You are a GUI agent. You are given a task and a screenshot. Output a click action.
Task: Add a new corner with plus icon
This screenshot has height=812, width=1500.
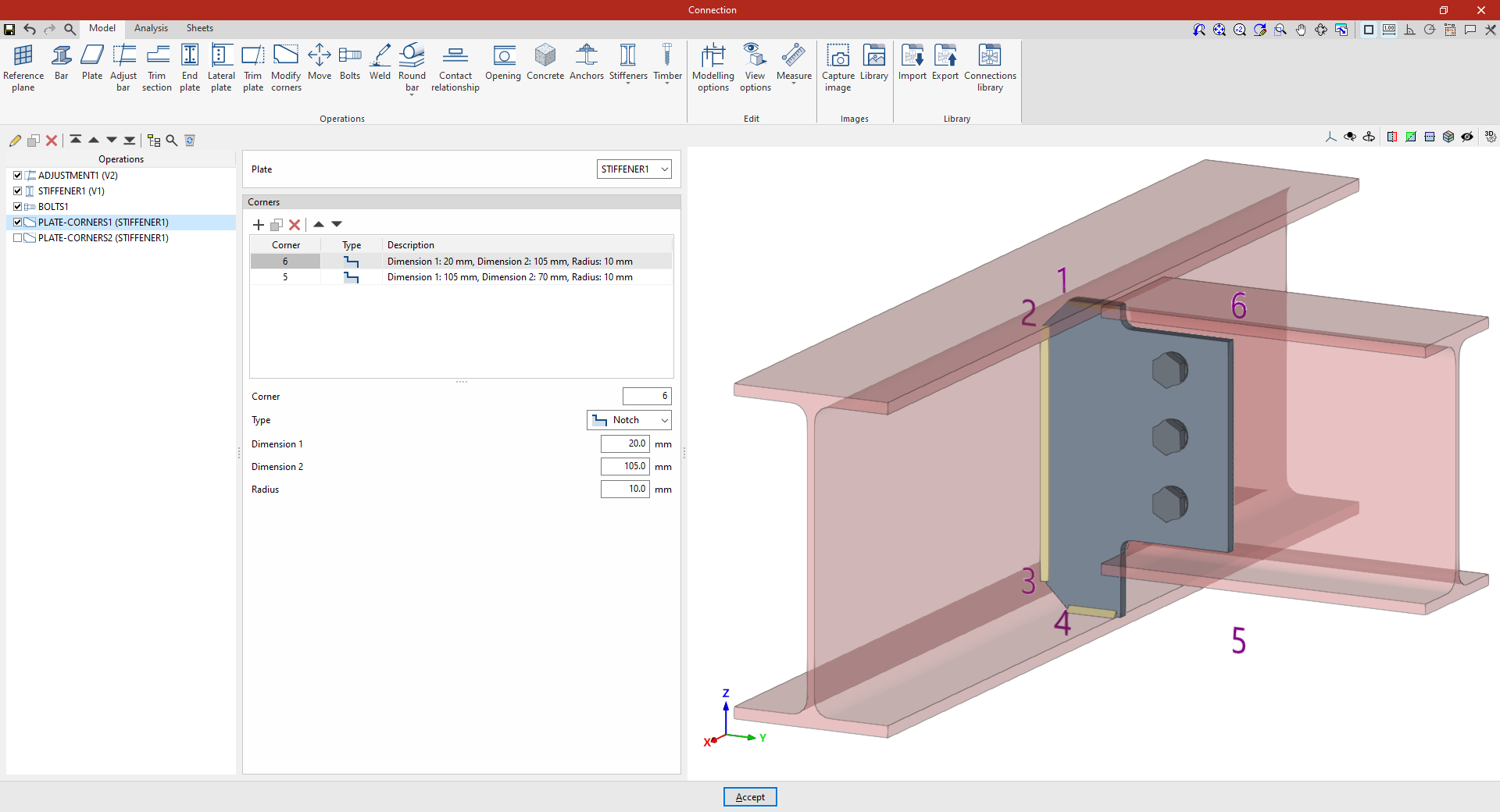click(x=259, y=225)
